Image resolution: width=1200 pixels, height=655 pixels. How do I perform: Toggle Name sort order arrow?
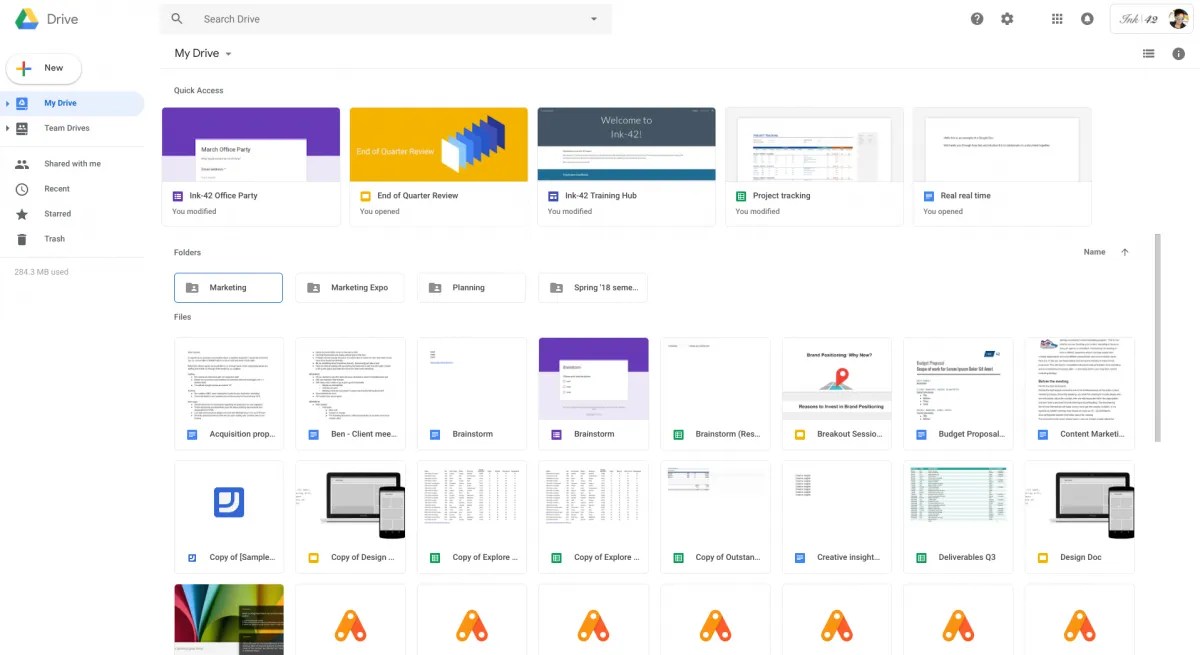(x=1124, y=252)
